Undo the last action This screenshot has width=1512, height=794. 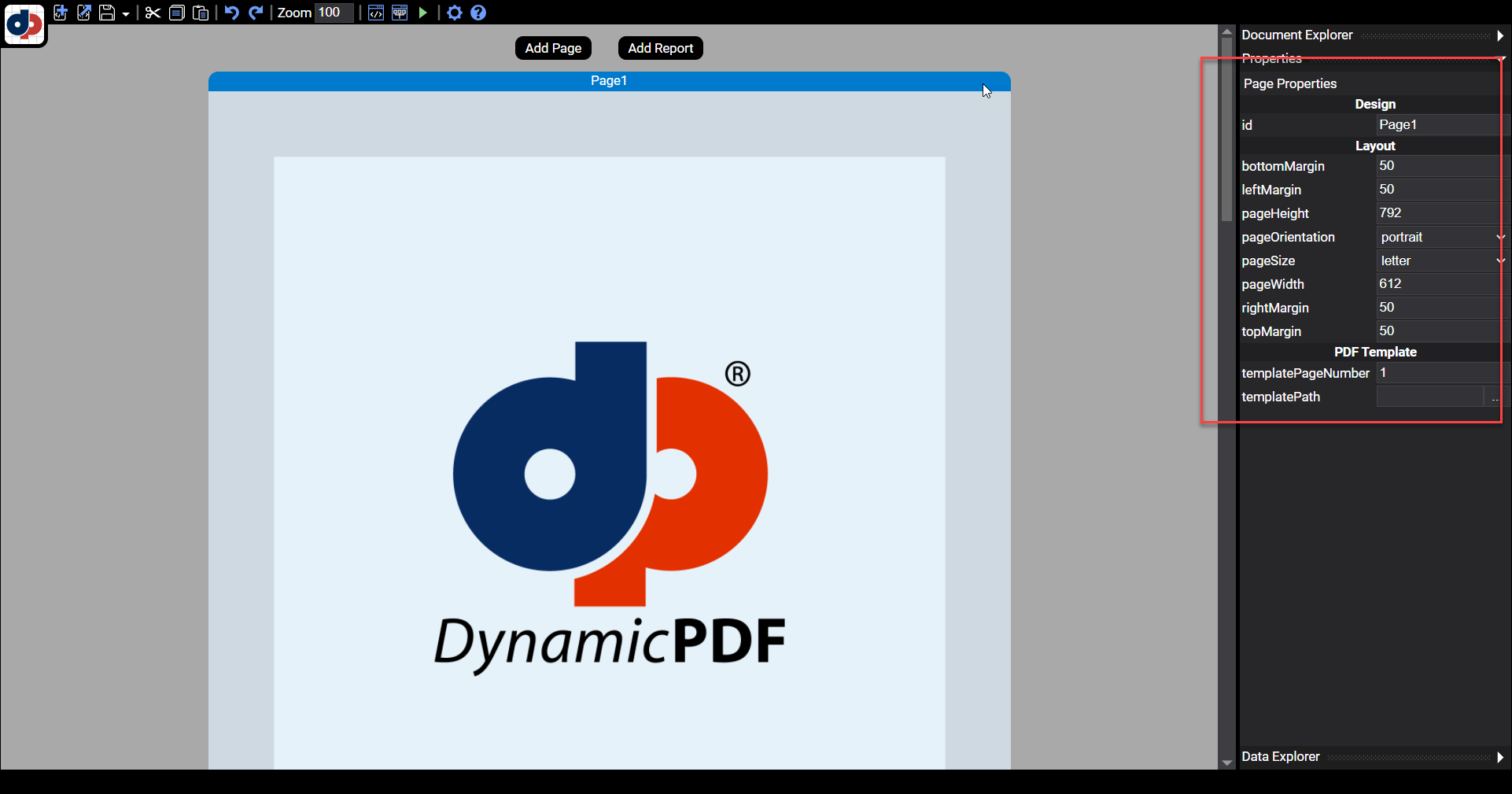tap(231, 13)
